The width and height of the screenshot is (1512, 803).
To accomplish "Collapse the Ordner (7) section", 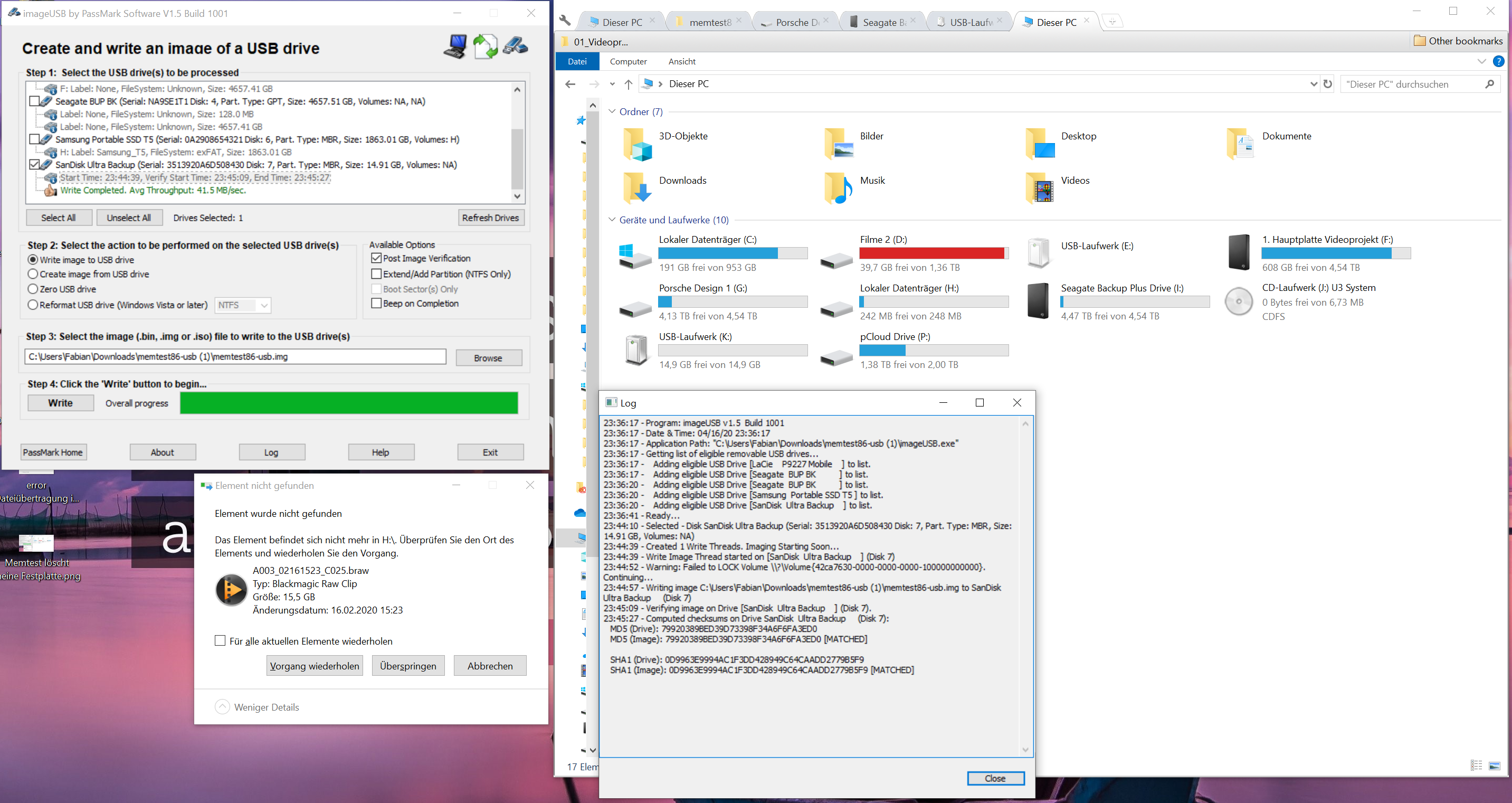I will (612, 111).
